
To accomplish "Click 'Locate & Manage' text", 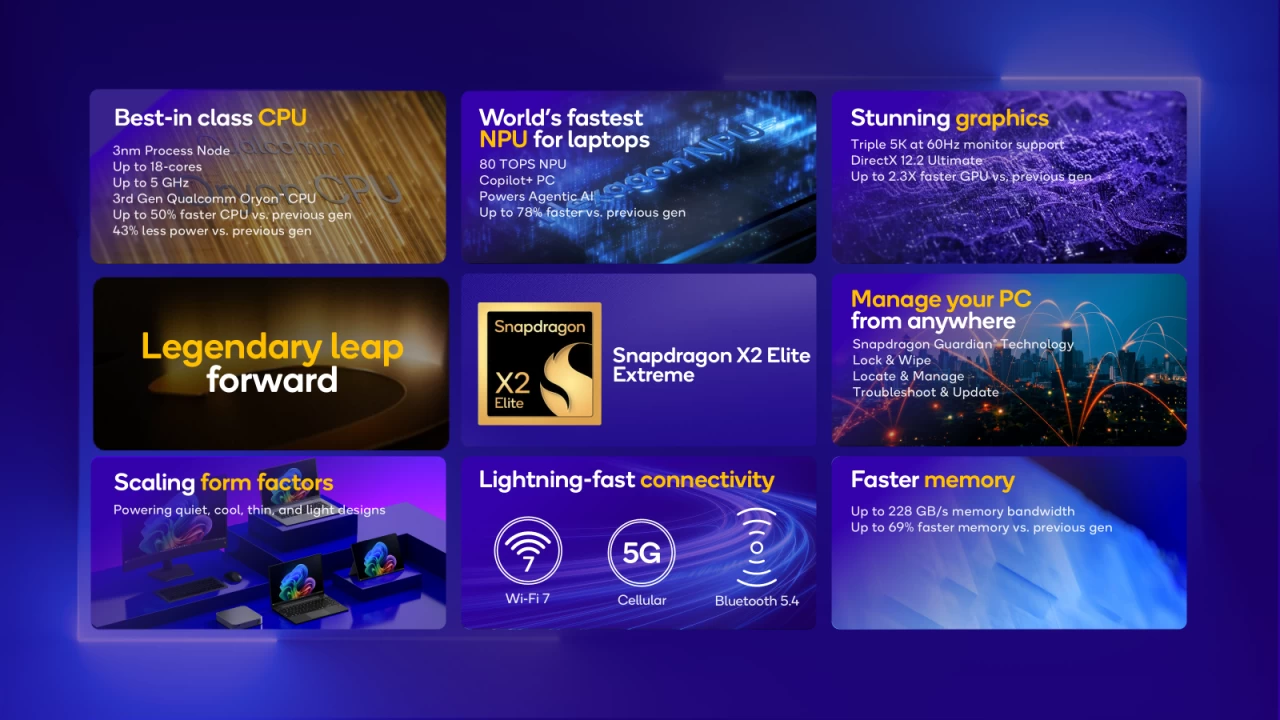I will click(908, 376).
